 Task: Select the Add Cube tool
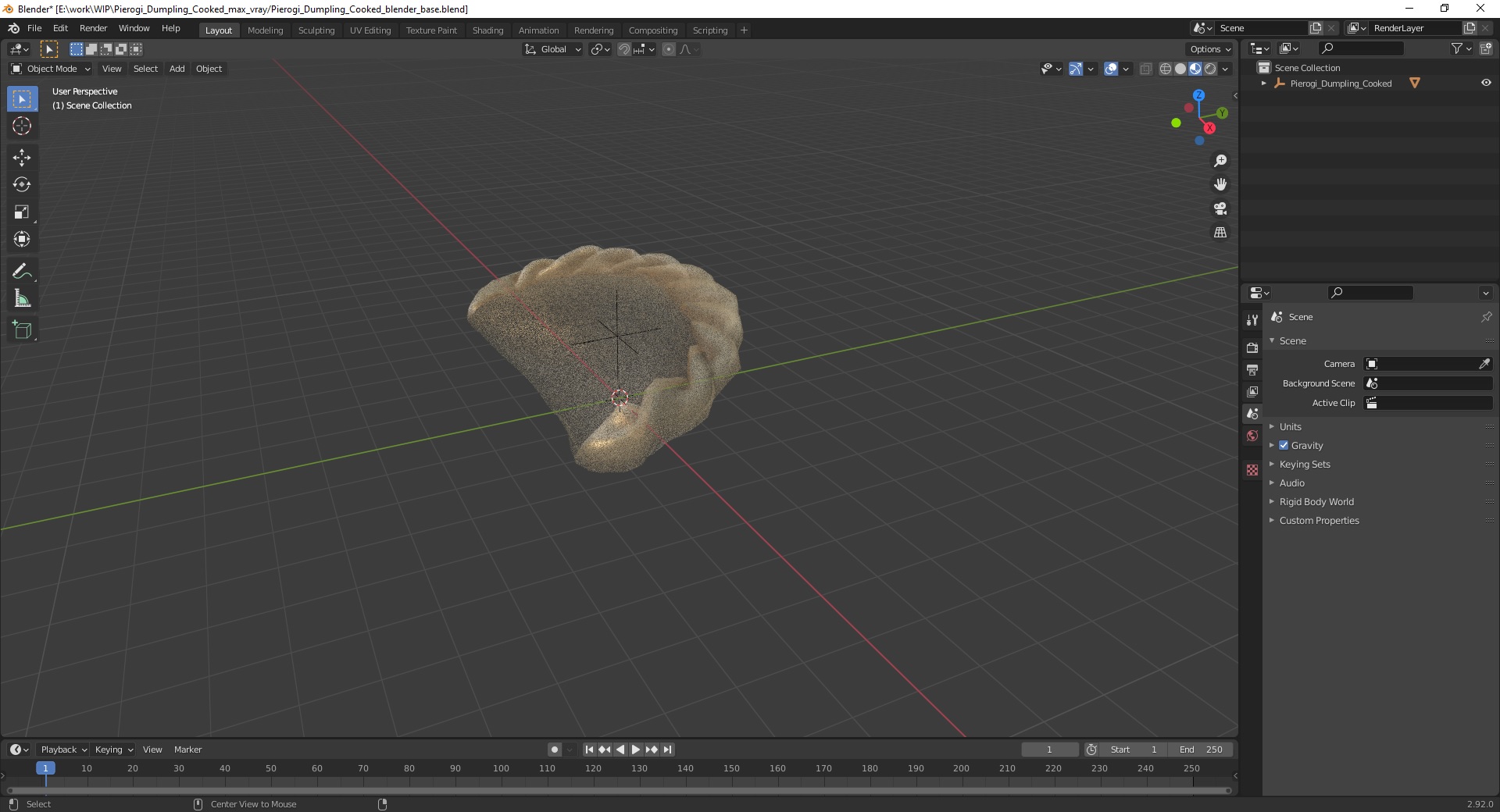[x=22, y=330]
